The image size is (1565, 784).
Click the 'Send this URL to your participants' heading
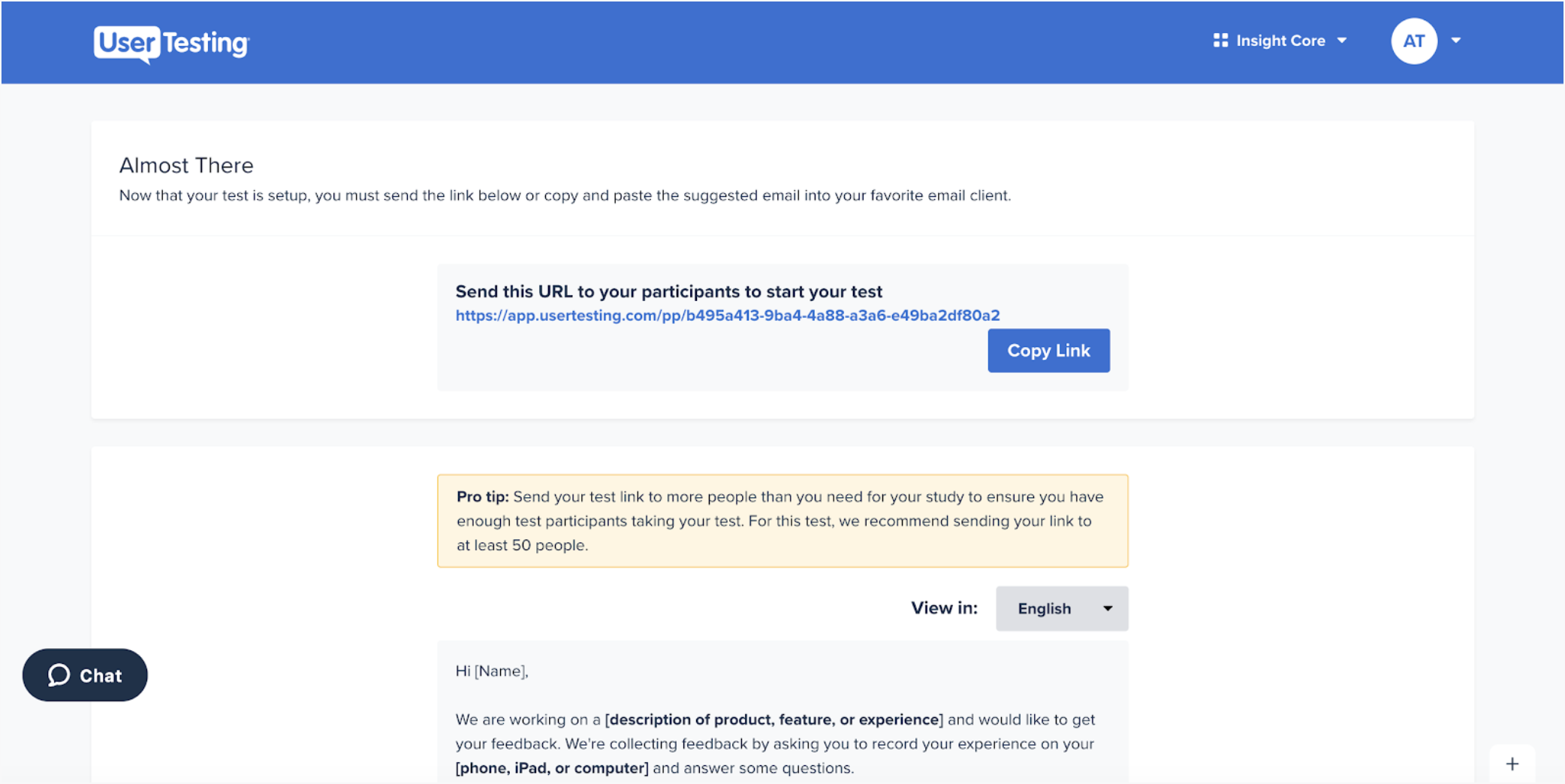click(x=669, y=291)
